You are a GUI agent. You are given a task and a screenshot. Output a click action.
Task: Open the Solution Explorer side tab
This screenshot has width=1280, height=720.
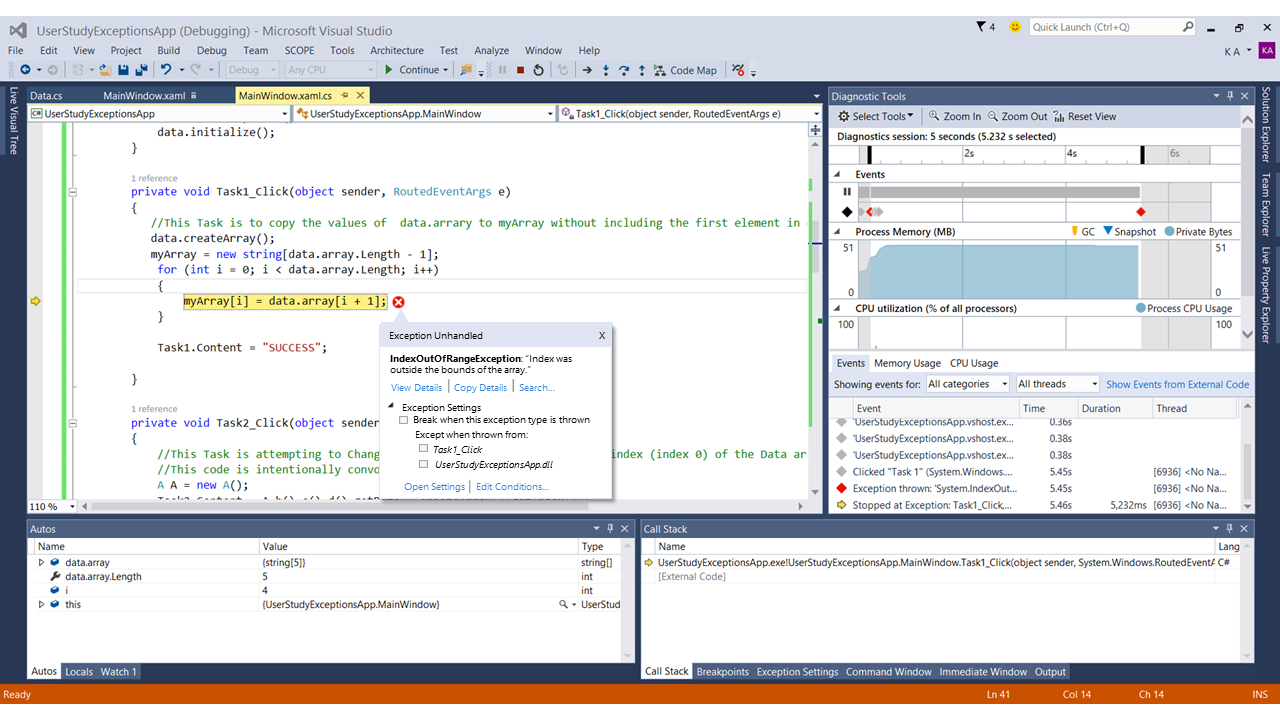(x=1265, y=126)
